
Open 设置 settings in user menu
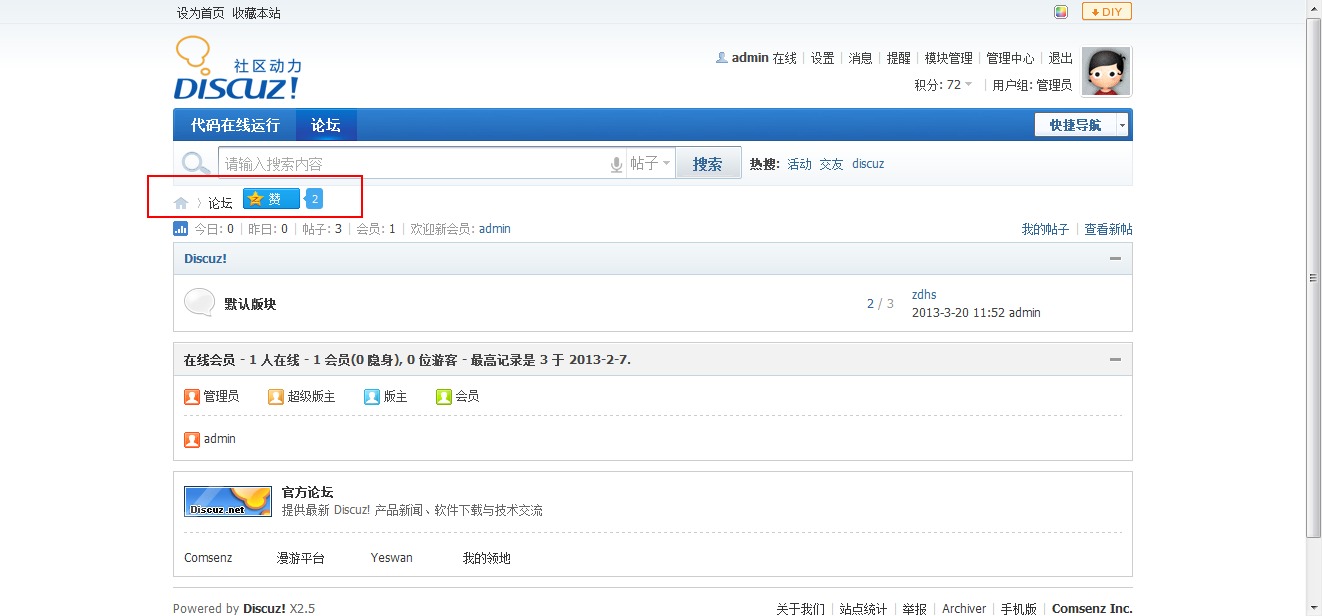[x=822, y=58]
